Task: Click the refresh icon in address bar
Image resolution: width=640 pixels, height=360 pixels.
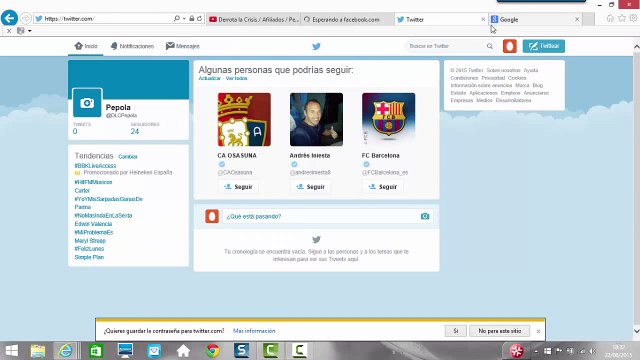Action: (x=199, y=18)
